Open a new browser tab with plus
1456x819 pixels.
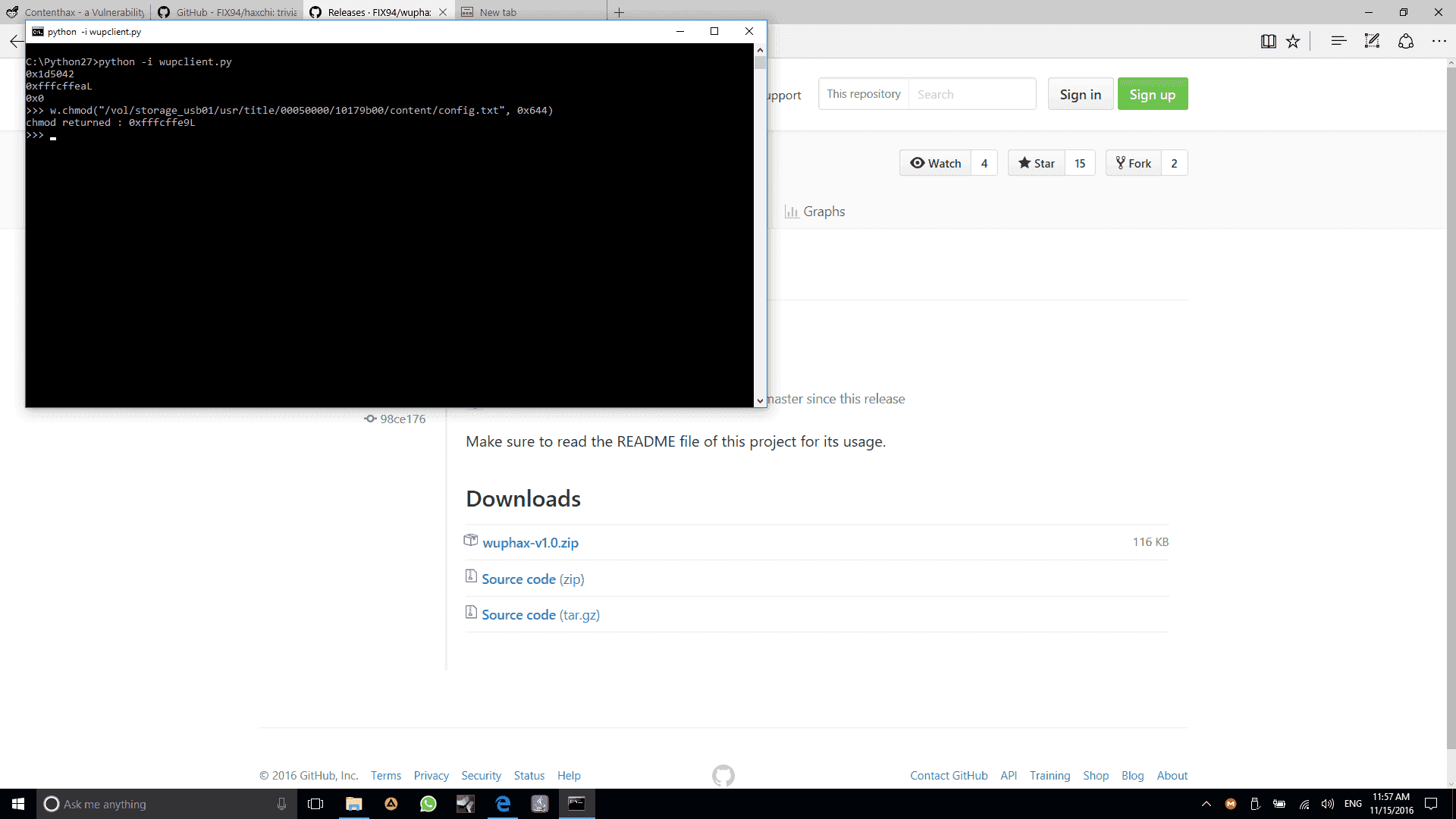coord(619,12)
